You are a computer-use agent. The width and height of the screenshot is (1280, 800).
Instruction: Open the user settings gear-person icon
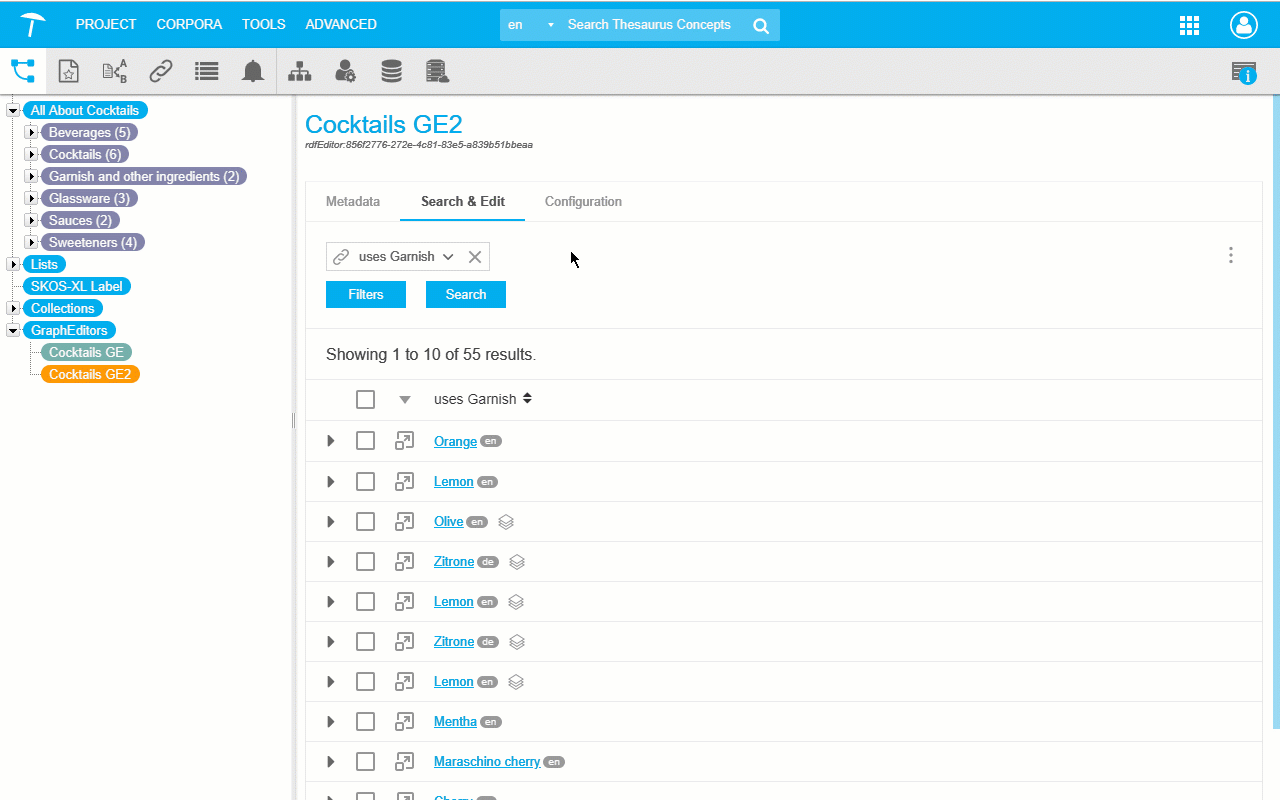(345, 71)
